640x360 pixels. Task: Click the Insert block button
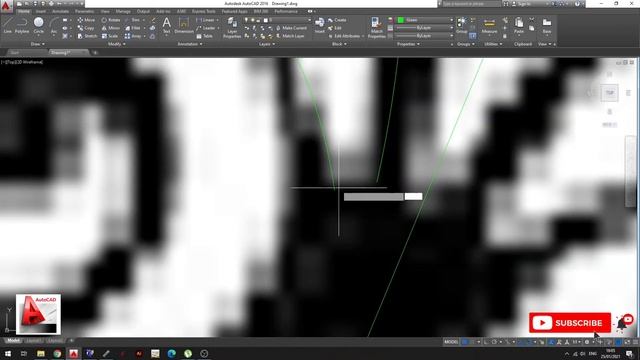pyautogui.click(x=320, y=24)
